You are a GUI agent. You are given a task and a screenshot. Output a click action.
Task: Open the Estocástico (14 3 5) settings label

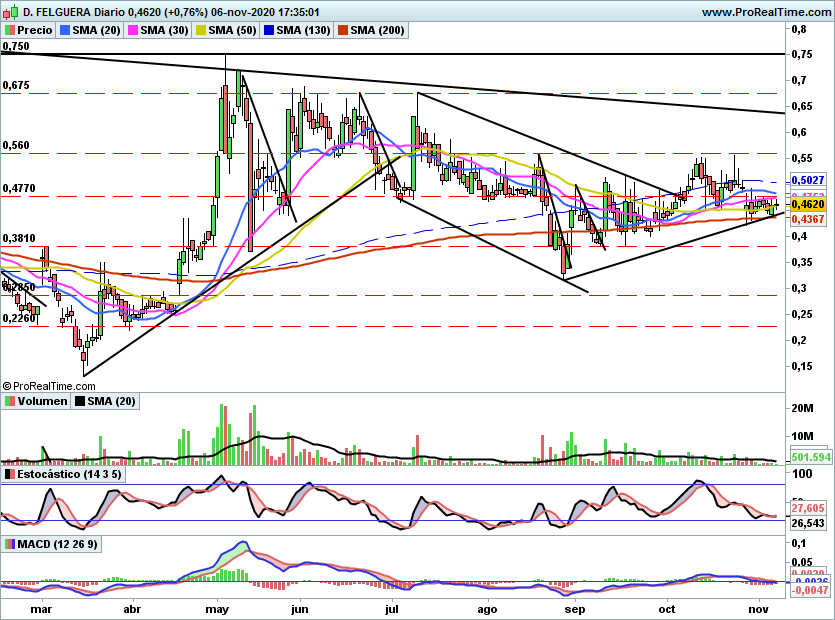pyautogui.click(x=69, y=474)
